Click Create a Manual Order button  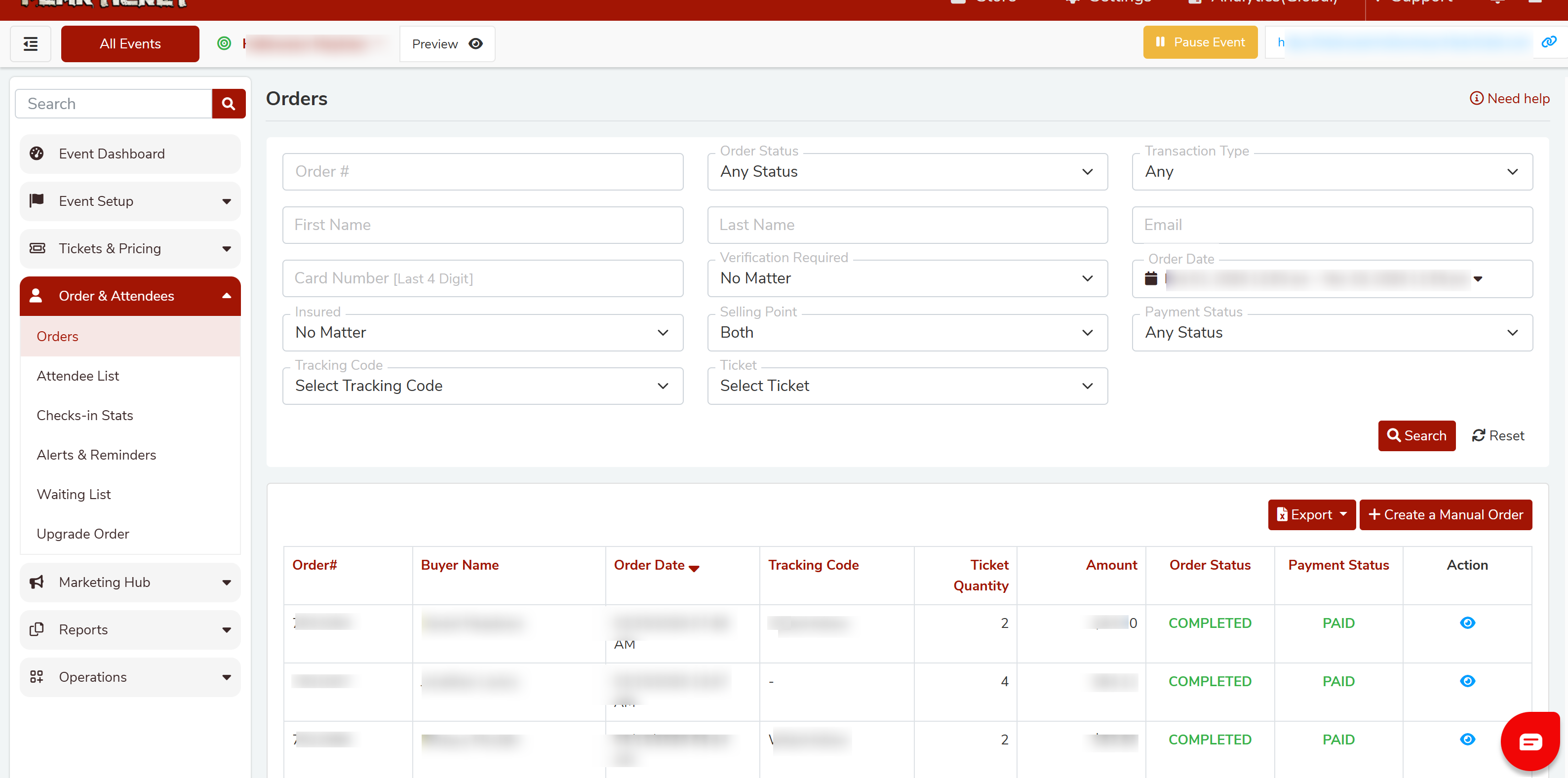(x=1445, y=514)
